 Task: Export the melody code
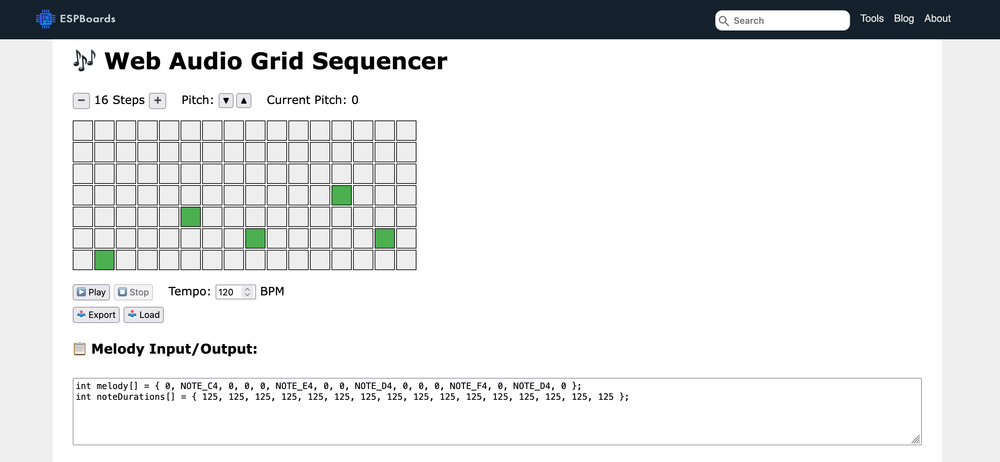pyautogui.click(x=96, y=314)
